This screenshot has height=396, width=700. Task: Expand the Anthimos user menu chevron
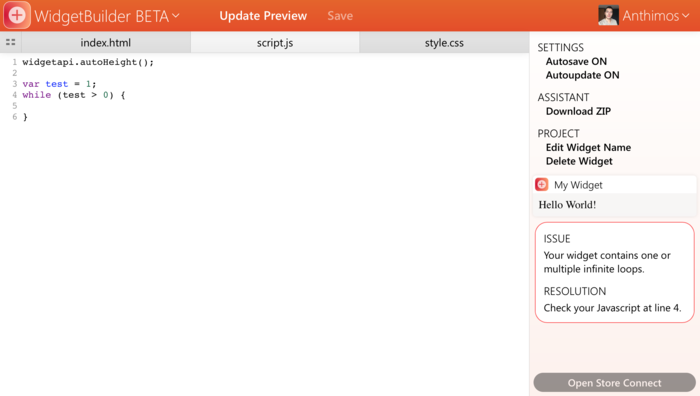(685, 16)
